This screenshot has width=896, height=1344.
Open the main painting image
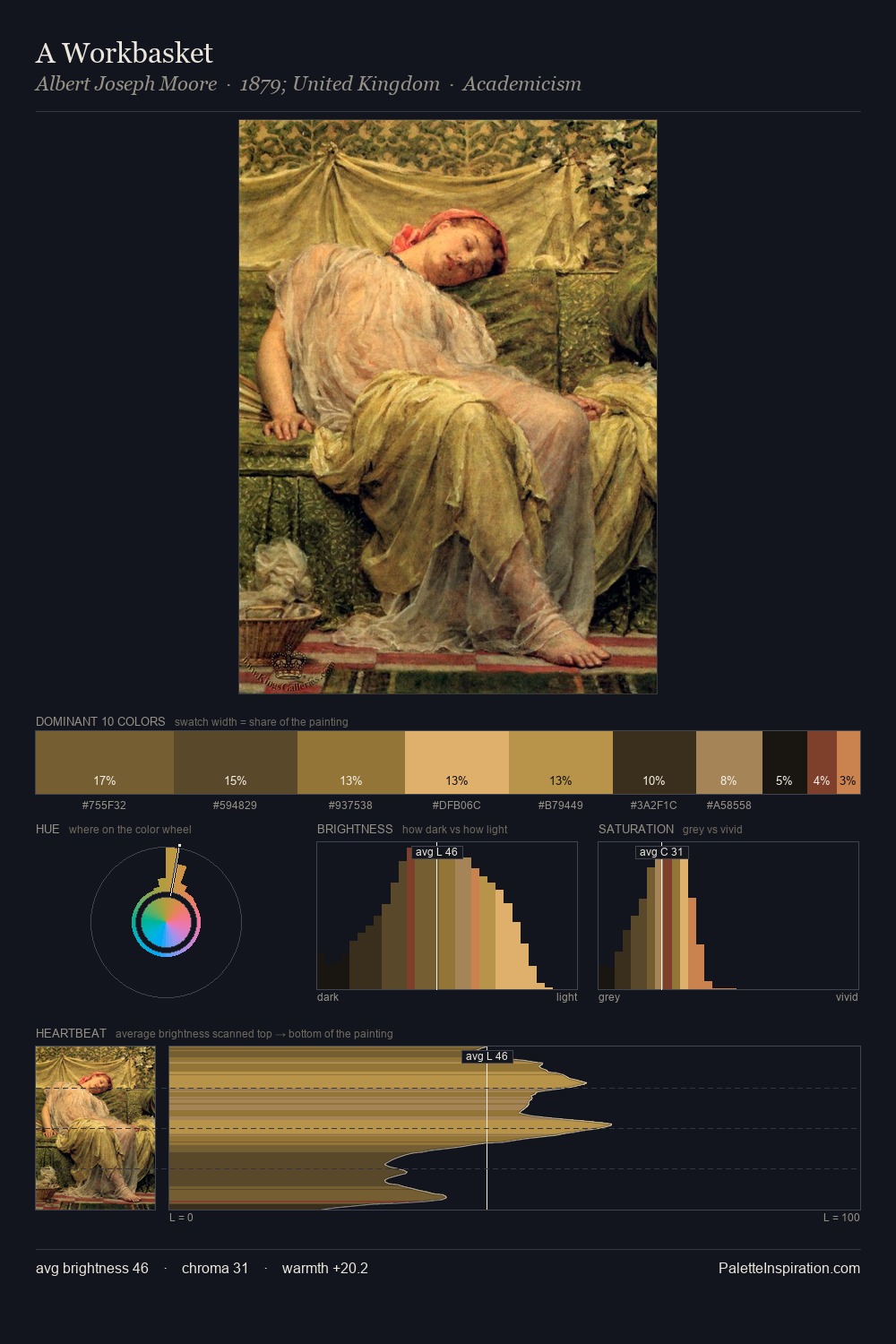pyautogui.click(x=448, y=407)
